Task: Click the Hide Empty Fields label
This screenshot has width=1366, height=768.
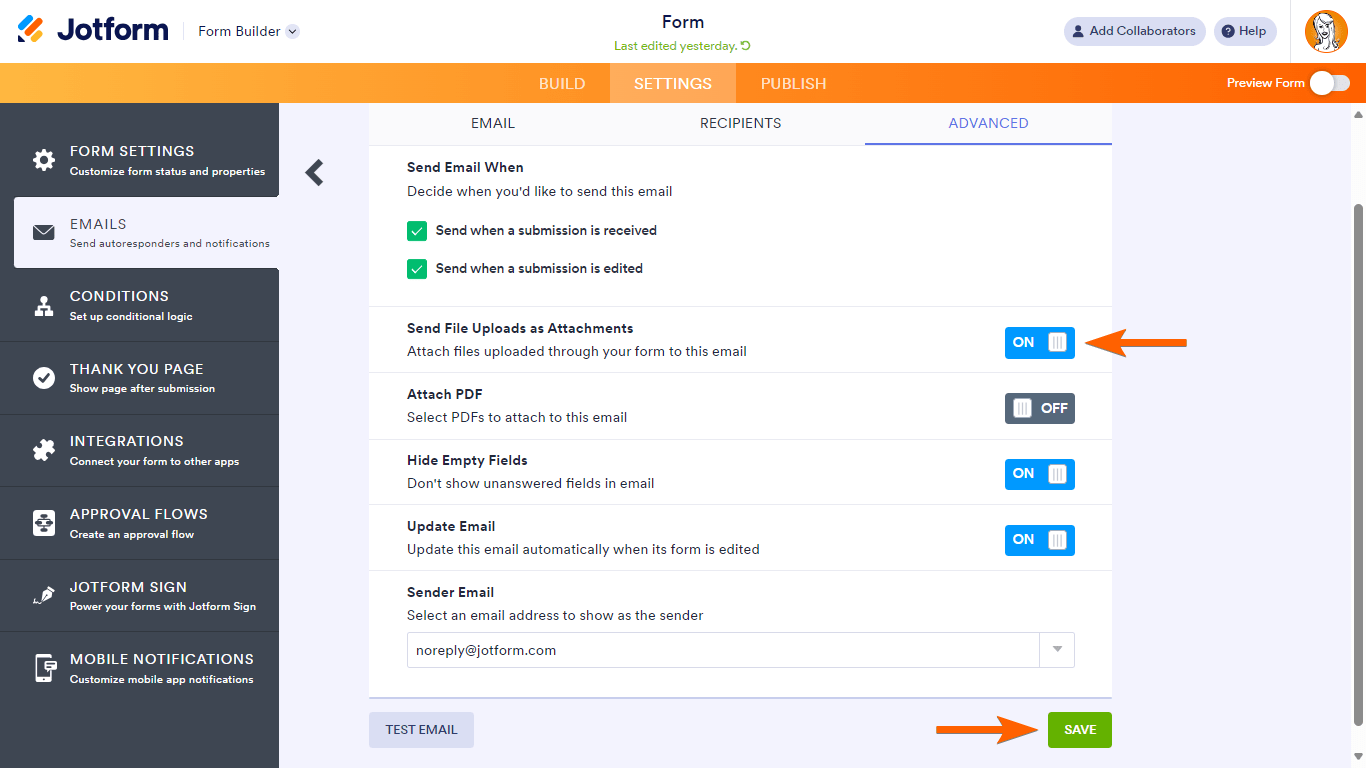Action: click(467, 461)
